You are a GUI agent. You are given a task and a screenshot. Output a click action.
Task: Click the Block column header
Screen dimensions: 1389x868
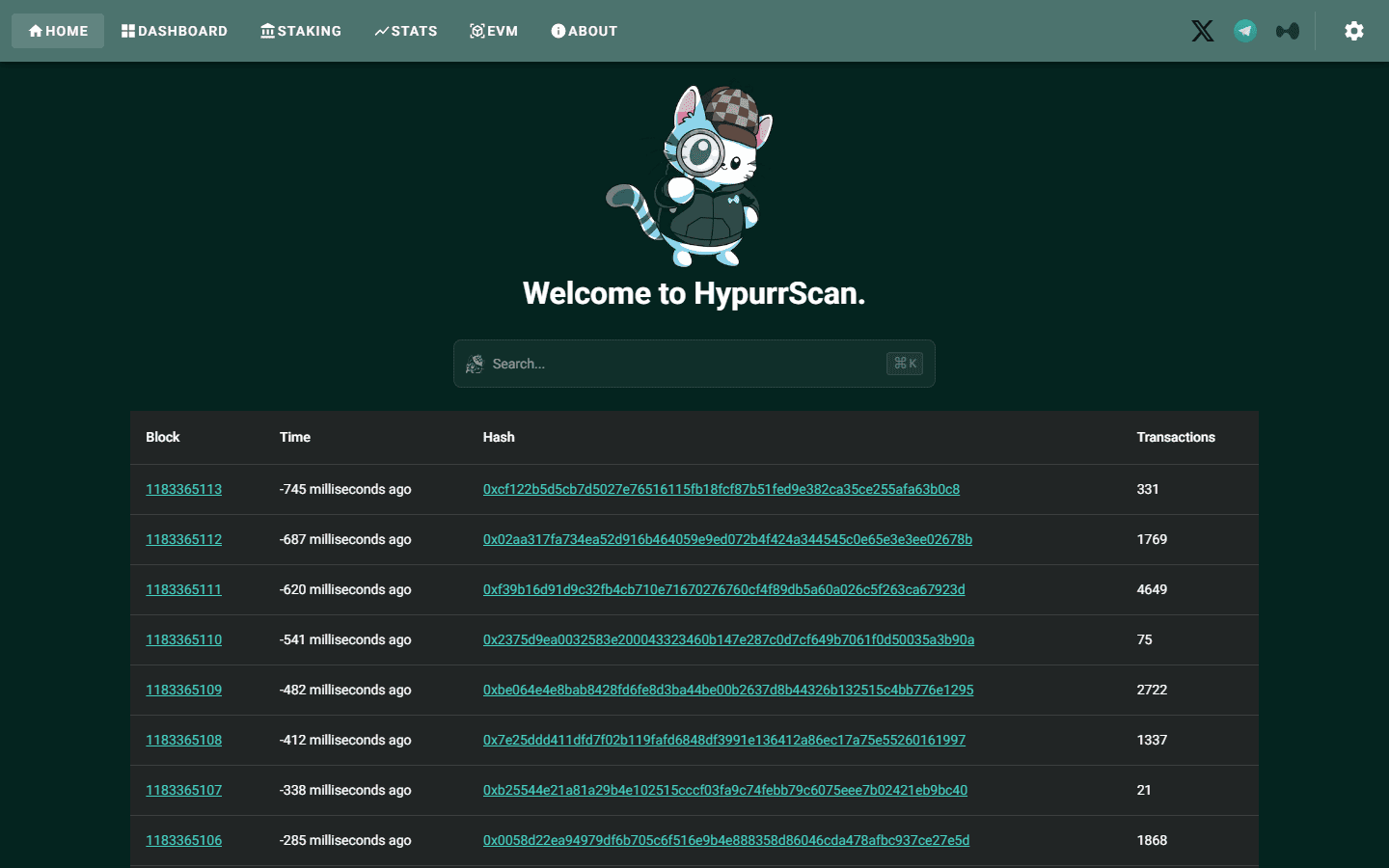coord(163,437)
